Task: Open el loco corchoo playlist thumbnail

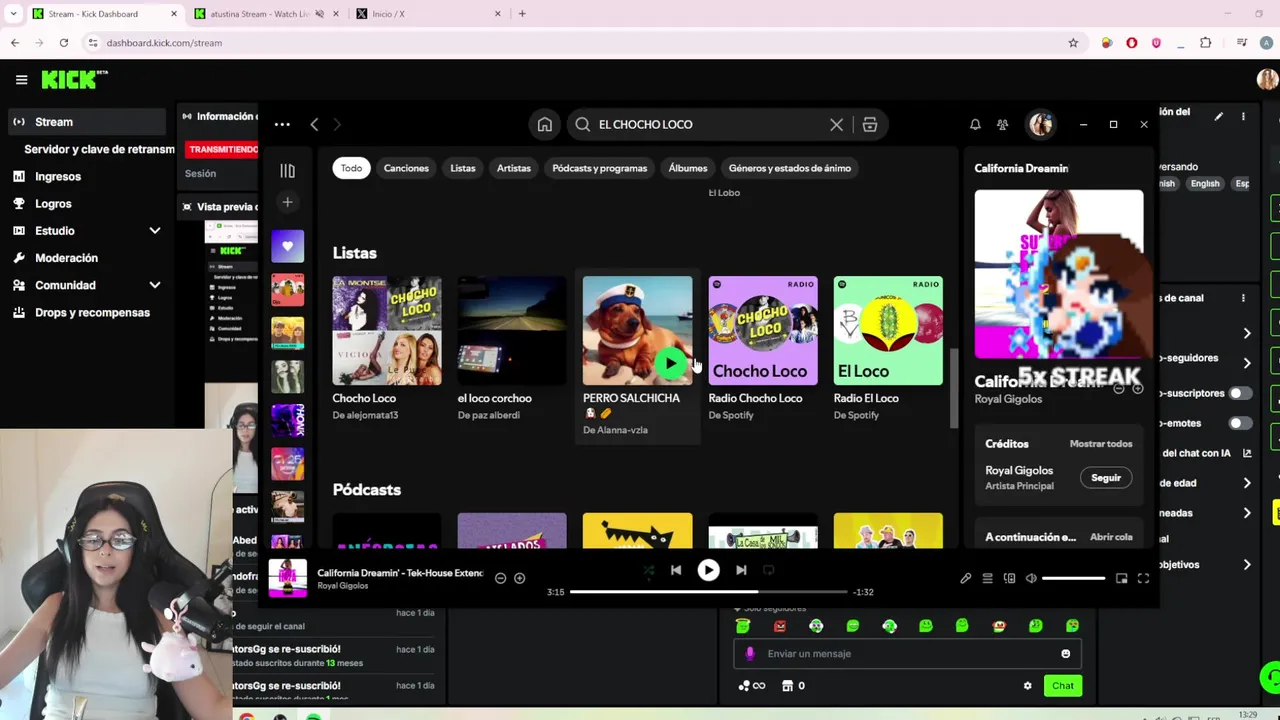Action: 512,331
